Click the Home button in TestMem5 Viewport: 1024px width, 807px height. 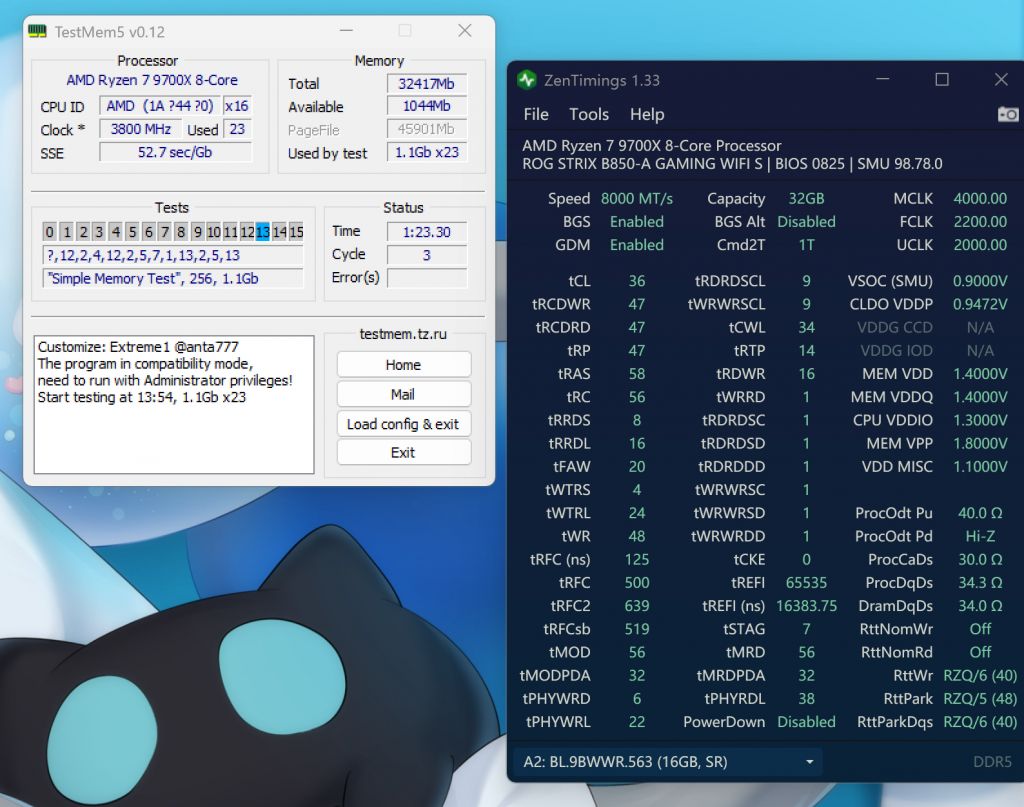click(404, 364)
